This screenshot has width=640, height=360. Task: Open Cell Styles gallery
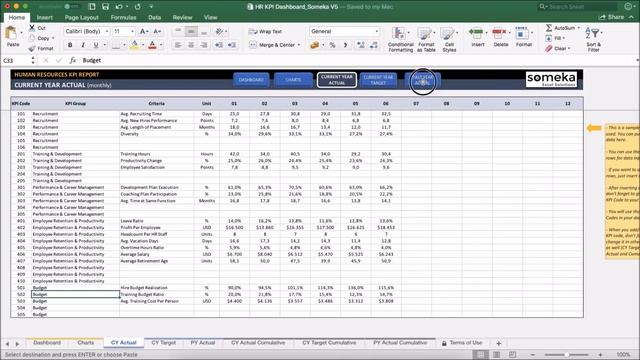(449, 39)
